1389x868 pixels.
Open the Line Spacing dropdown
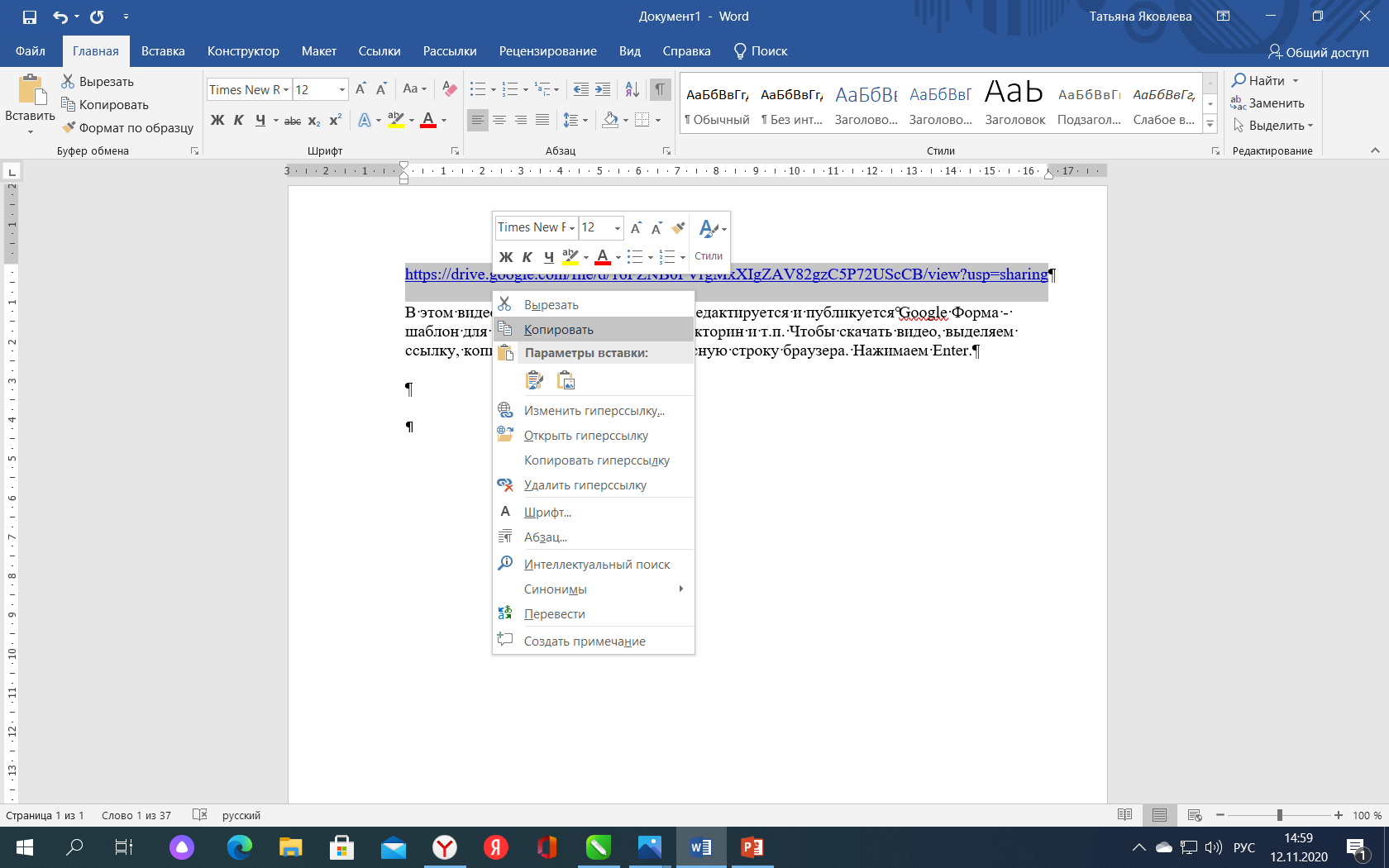pos(575,121)
